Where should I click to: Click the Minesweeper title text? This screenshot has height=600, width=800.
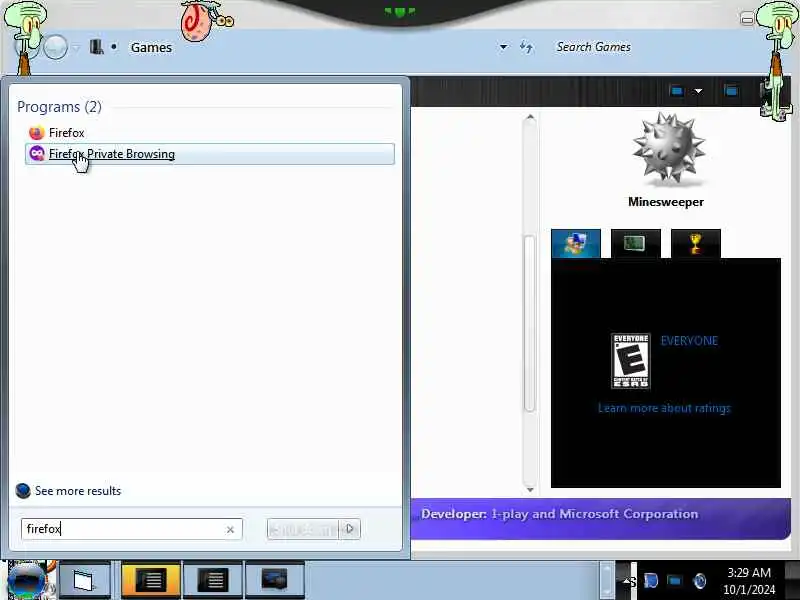click(x=666, y=202)
